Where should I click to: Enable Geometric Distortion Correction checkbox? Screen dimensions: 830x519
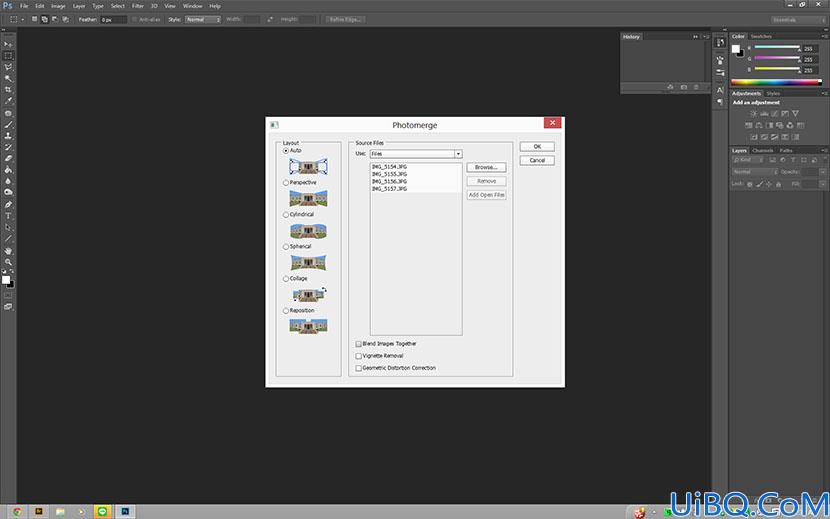coord(358,368)
